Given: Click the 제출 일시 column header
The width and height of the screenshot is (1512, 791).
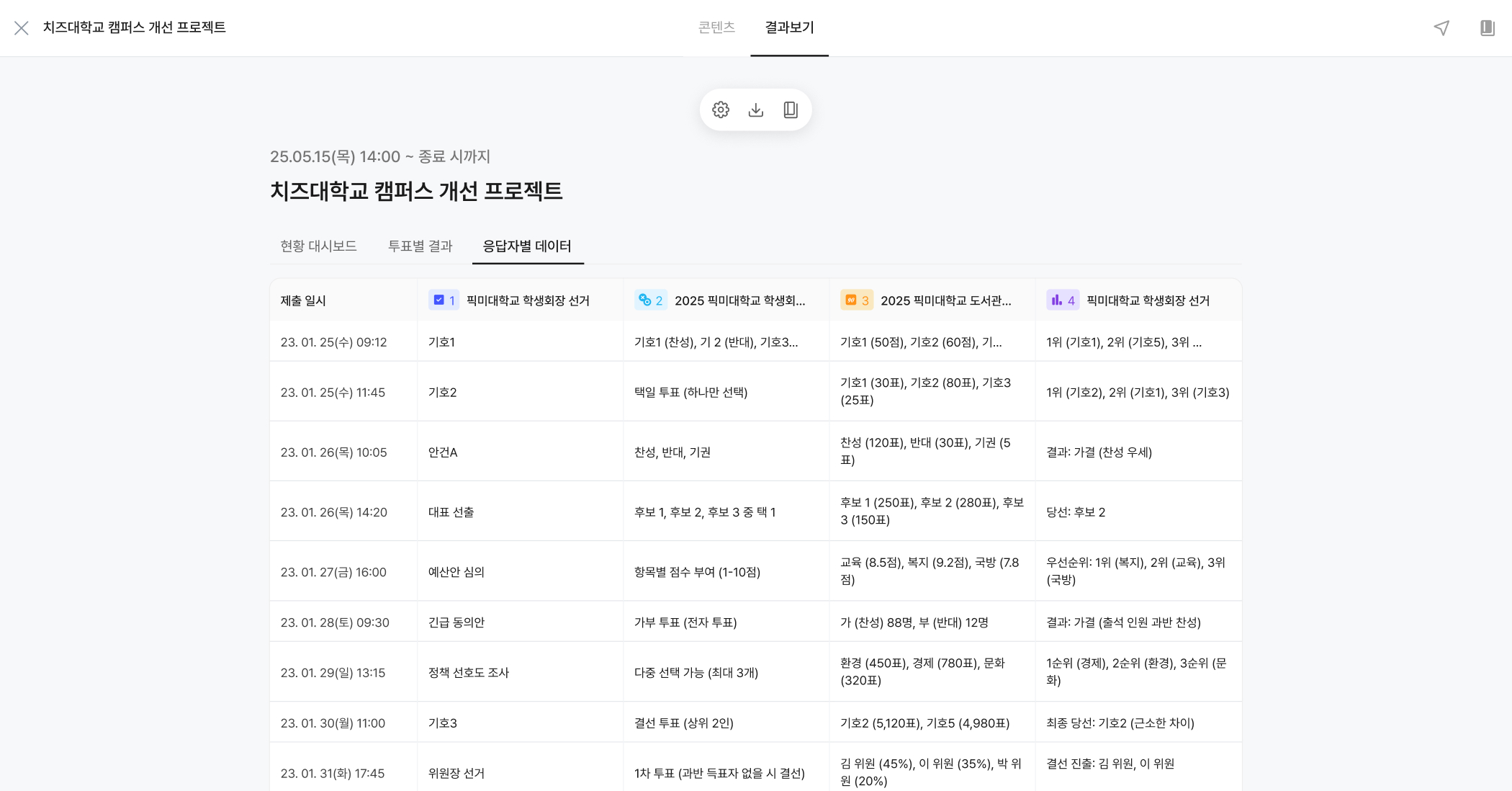Looking at the screenshot, I should coord(303,300).
